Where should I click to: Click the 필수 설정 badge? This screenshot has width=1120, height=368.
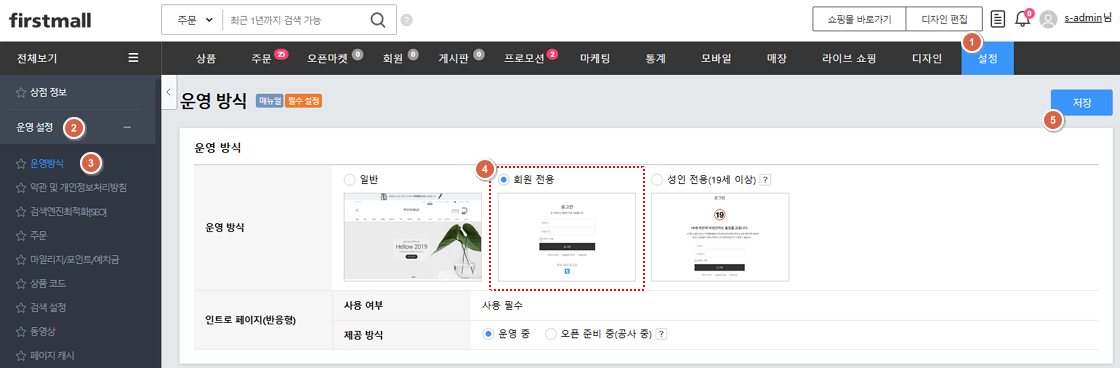coord(304,101)
